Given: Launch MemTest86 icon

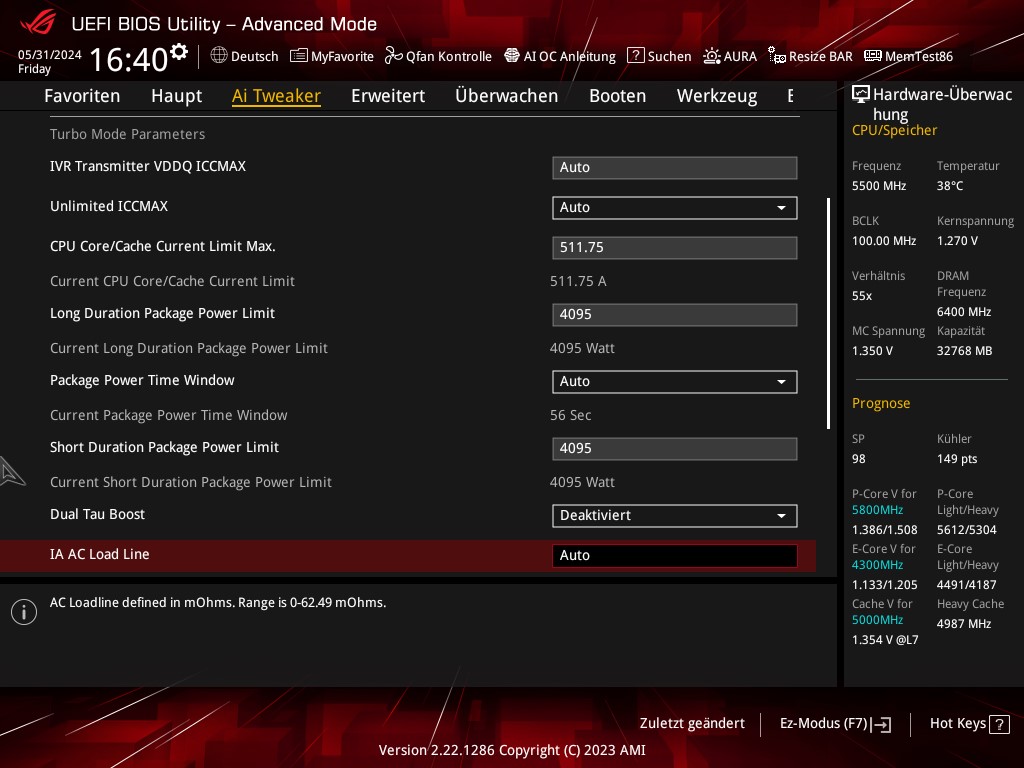Looking at the screenshot, I should click(873, 56).
